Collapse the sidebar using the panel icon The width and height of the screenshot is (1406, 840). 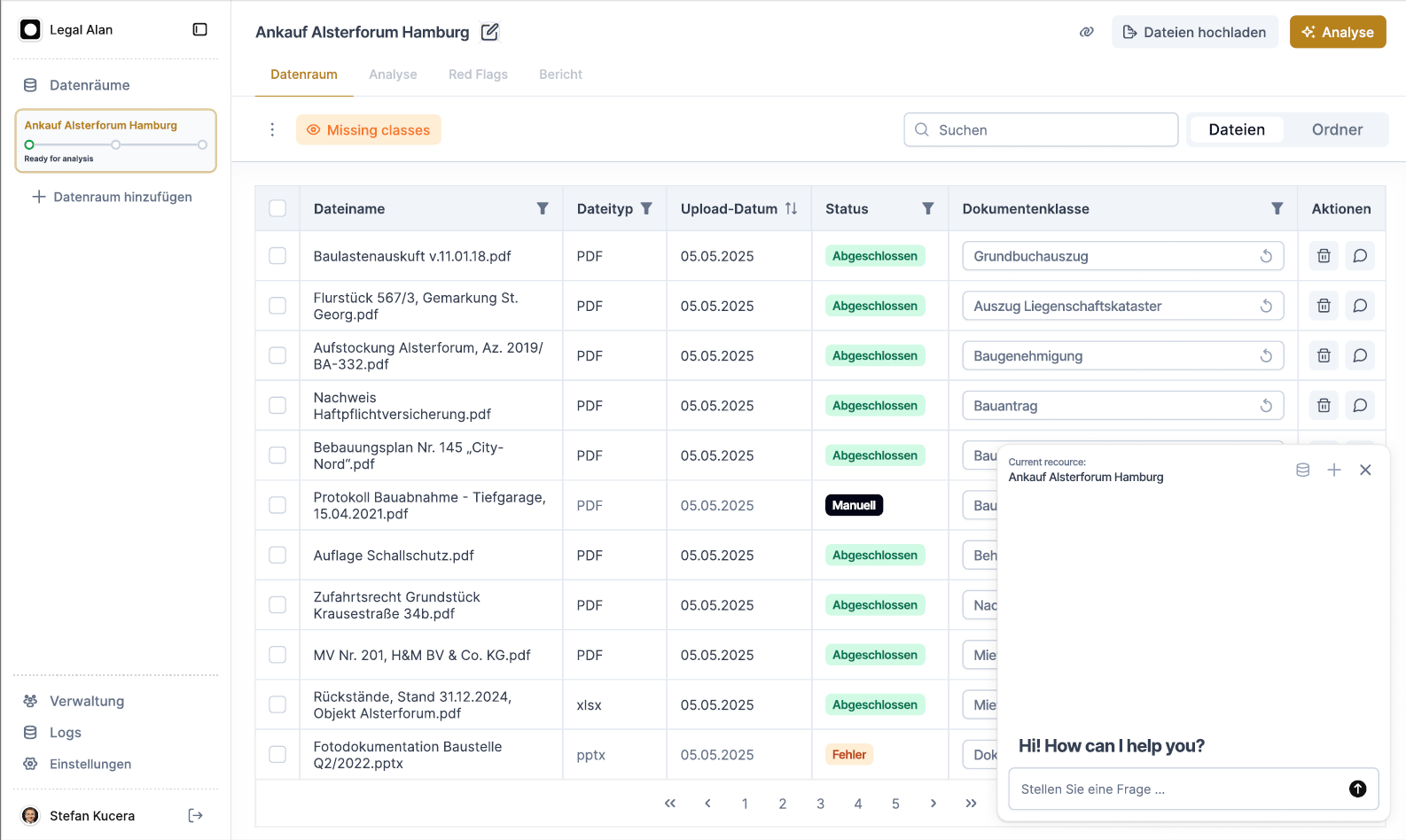pyautogui.click(x=200, y=30)
